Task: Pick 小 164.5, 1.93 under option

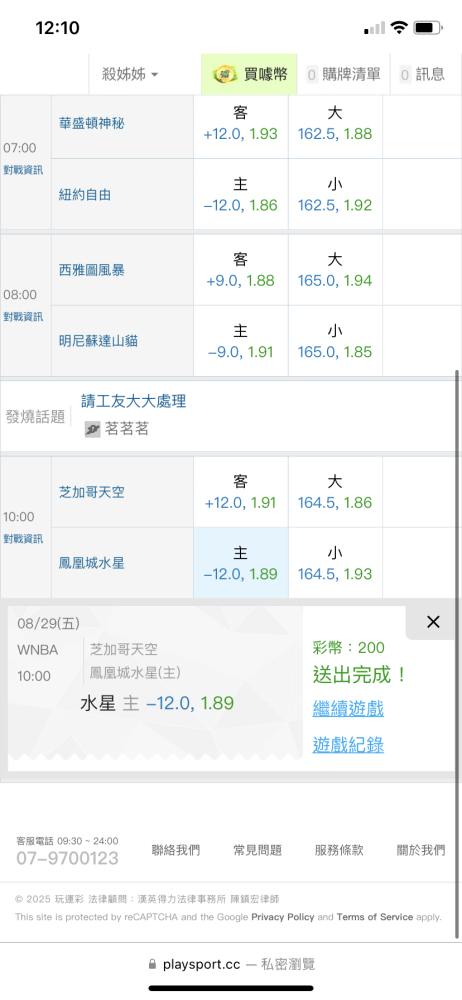Action: 335,563
